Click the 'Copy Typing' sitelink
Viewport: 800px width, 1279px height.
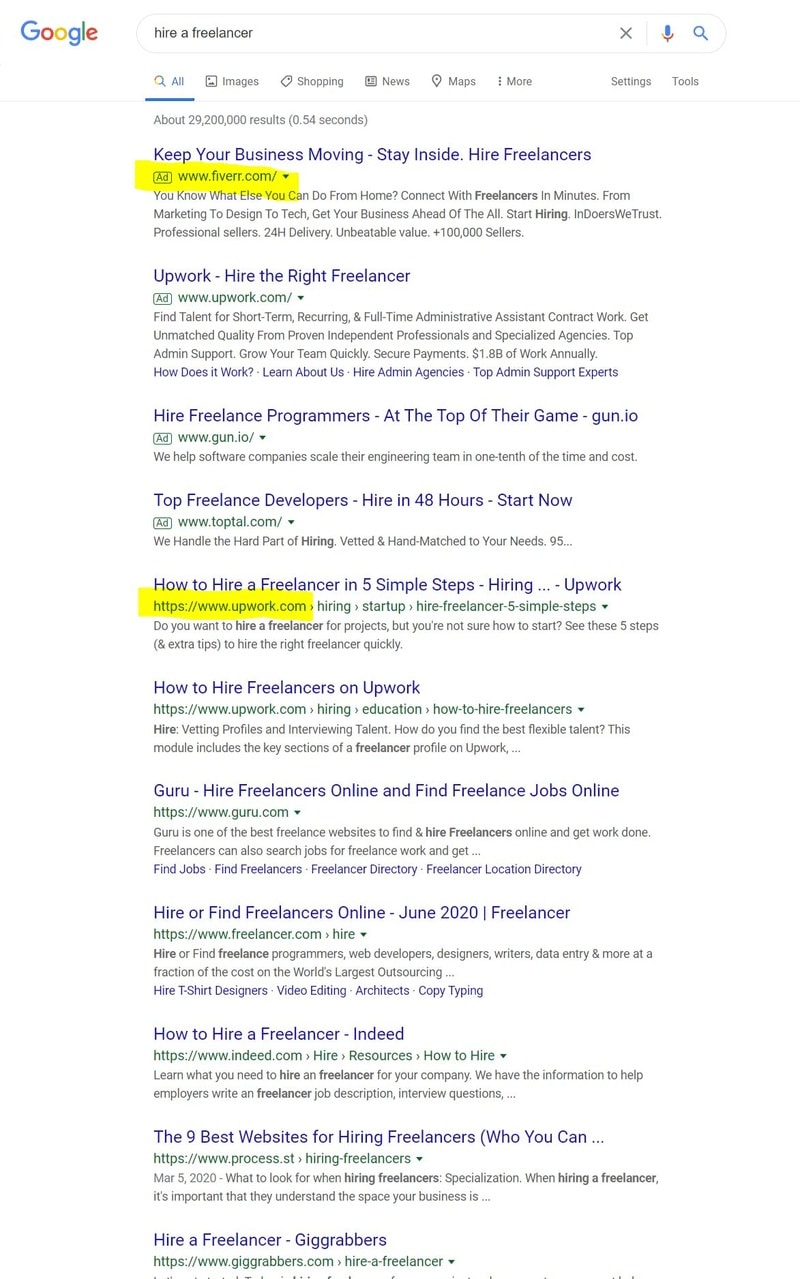coord(451,991)
